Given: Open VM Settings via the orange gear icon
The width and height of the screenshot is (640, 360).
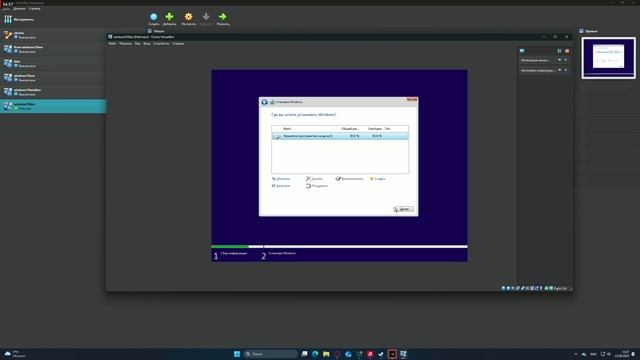Looking at the screenshot, I should pos(188,17).
